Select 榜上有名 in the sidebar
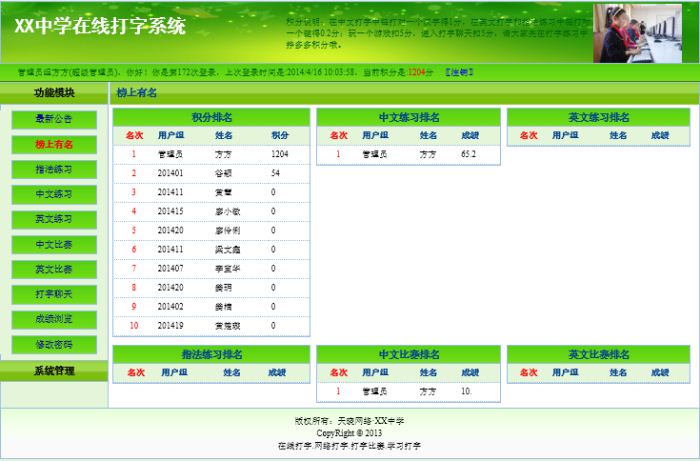 [54, 144]
